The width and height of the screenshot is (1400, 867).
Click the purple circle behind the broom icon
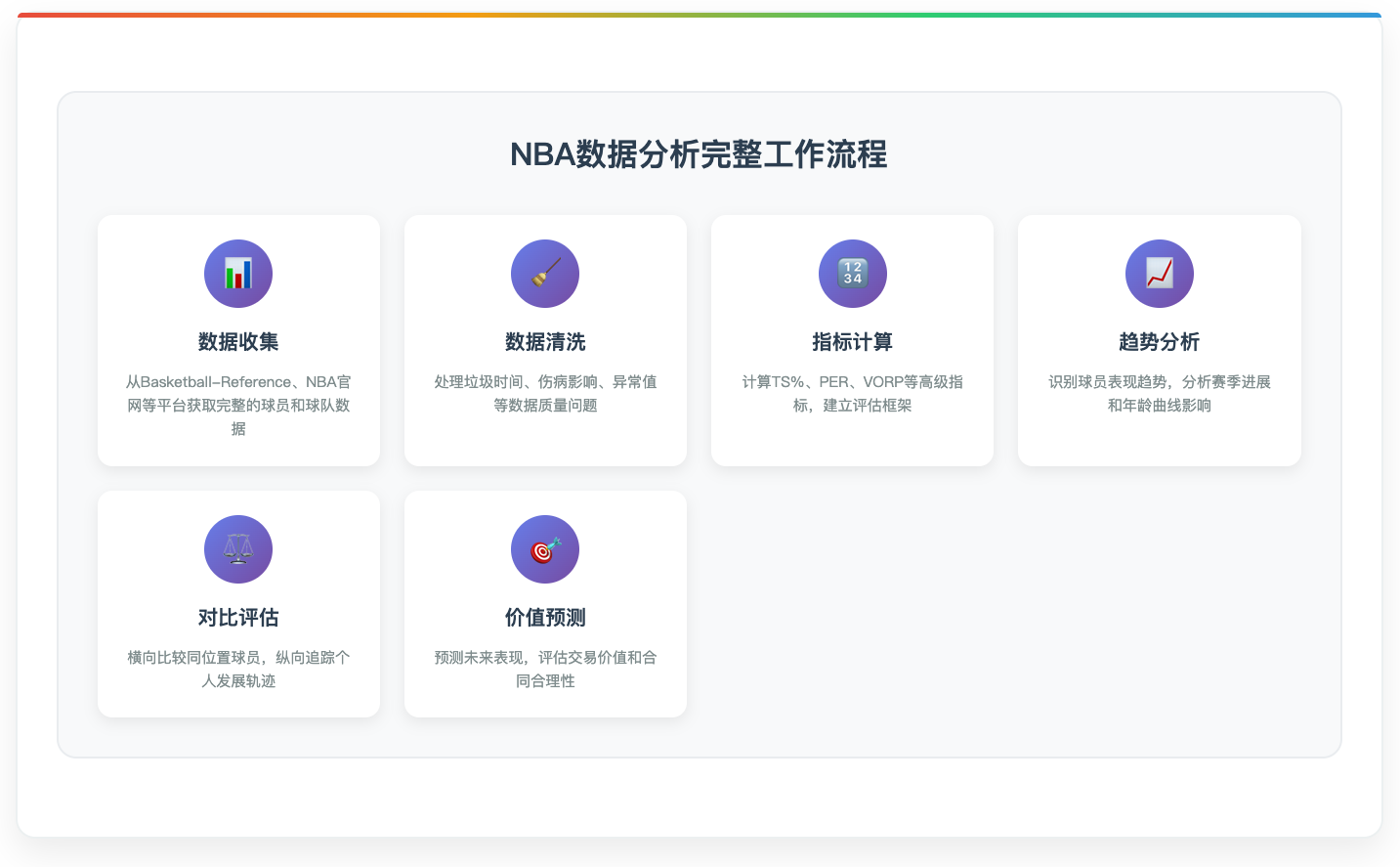(545, 274)
